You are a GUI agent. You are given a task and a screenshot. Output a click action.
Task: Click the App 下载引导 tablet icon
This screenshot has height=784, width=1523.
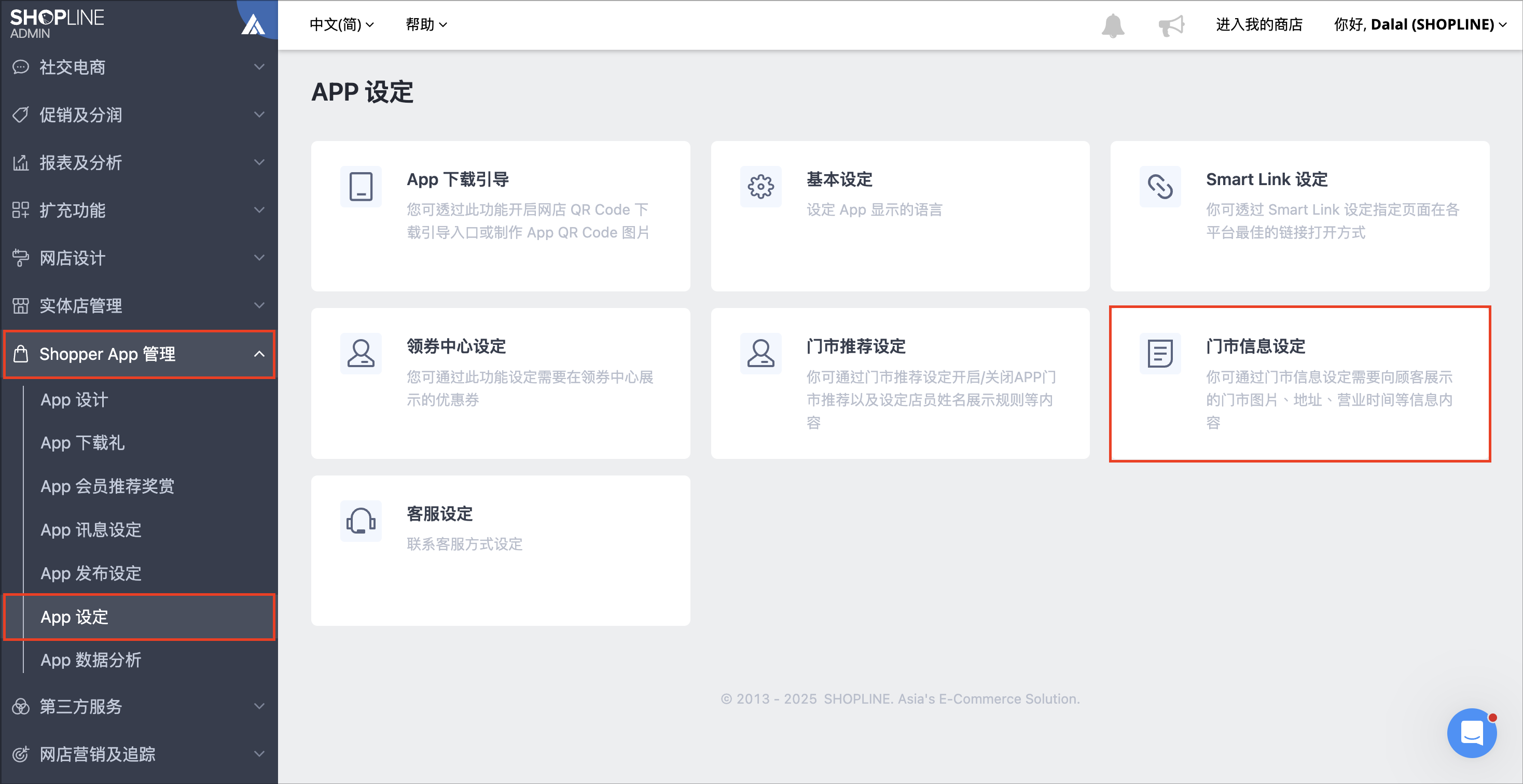361,186
